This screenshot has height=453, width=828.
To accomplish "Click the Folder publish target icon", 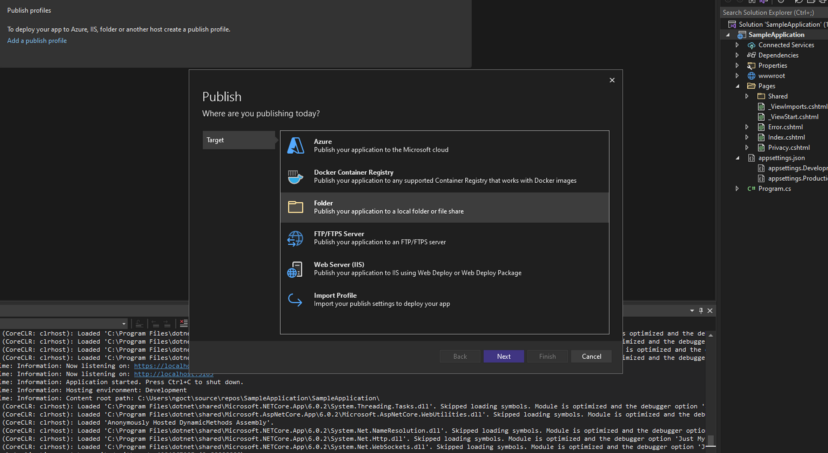I will (x=295, y=207).
